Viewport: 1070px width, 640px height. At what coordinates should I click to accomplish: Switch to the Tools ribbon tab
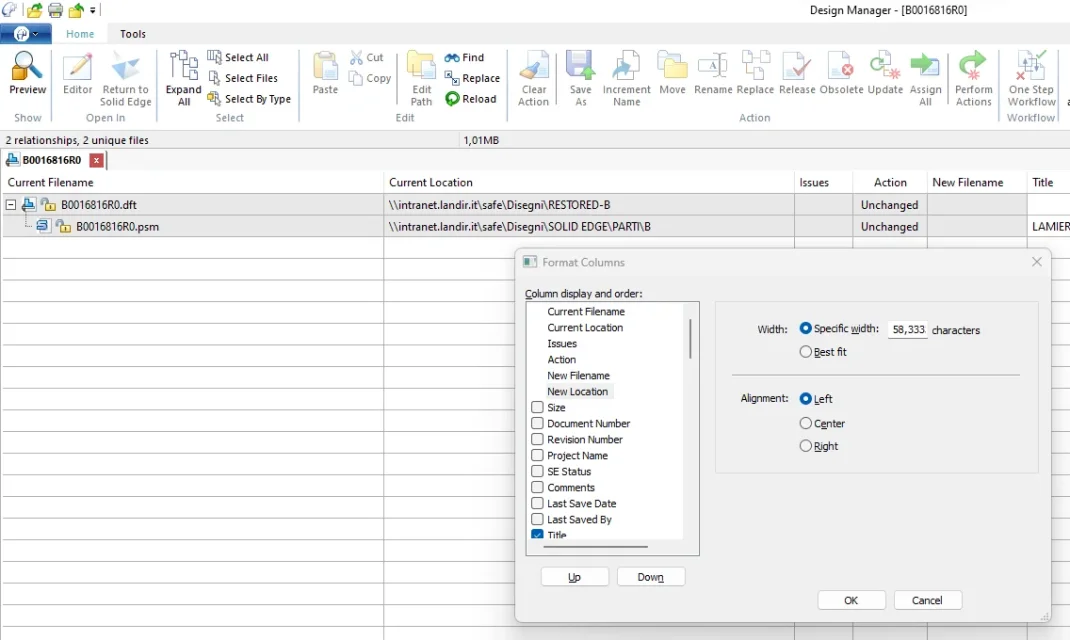click(x=133, y=34)
